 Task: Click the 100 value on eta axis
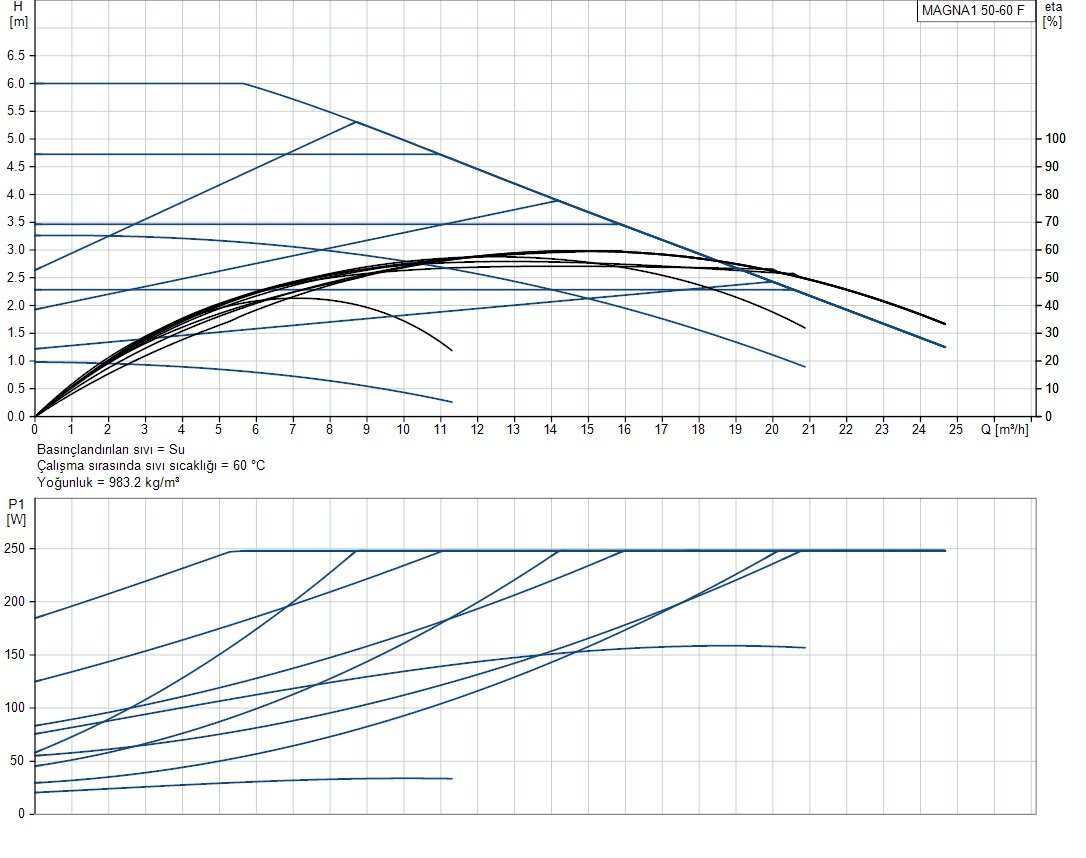(1056, 138)
